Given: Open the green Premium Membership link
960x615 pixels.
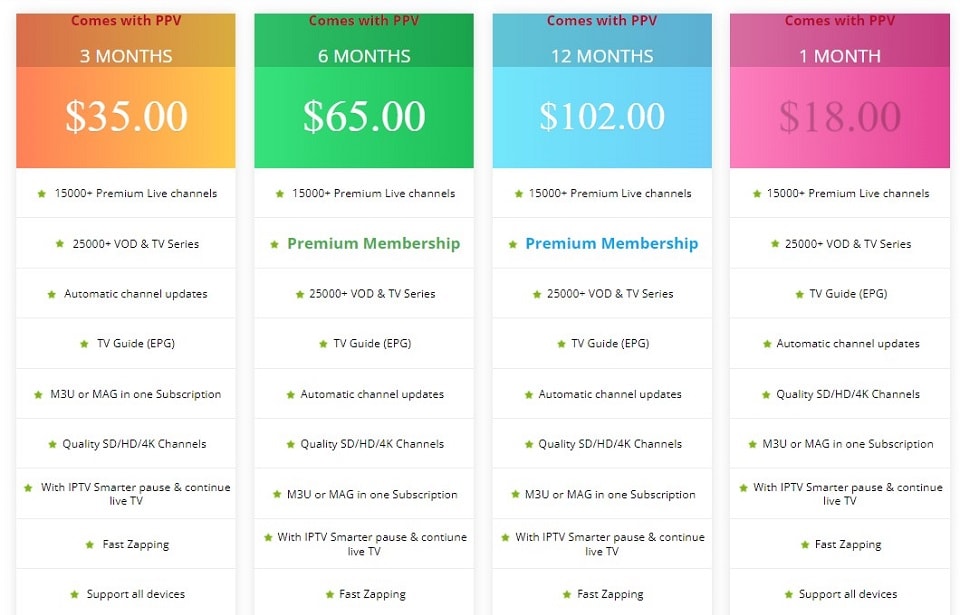Looking at the screenshot, I should (x=373, y=244).
